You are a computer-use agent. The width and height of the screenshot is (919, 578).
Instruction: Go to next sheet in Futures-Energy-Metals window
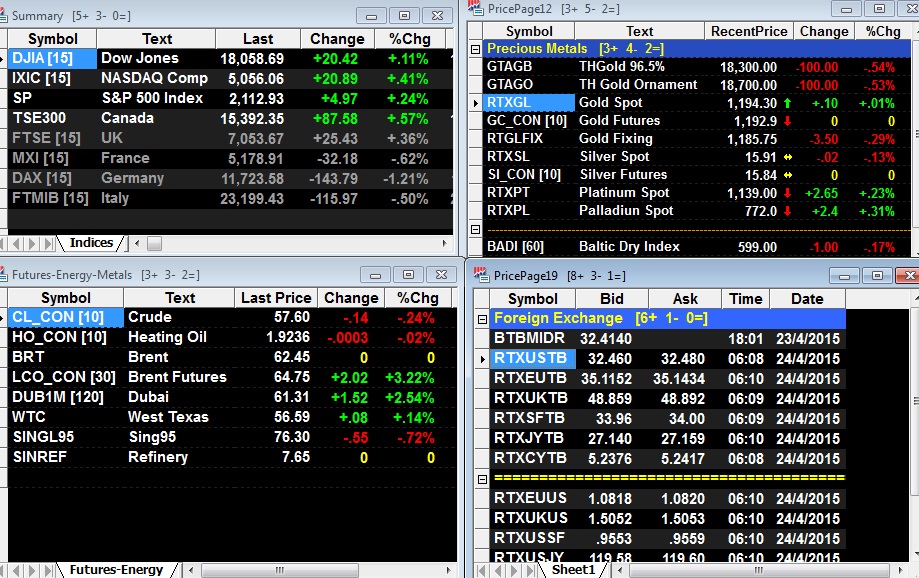pos(32,570)
